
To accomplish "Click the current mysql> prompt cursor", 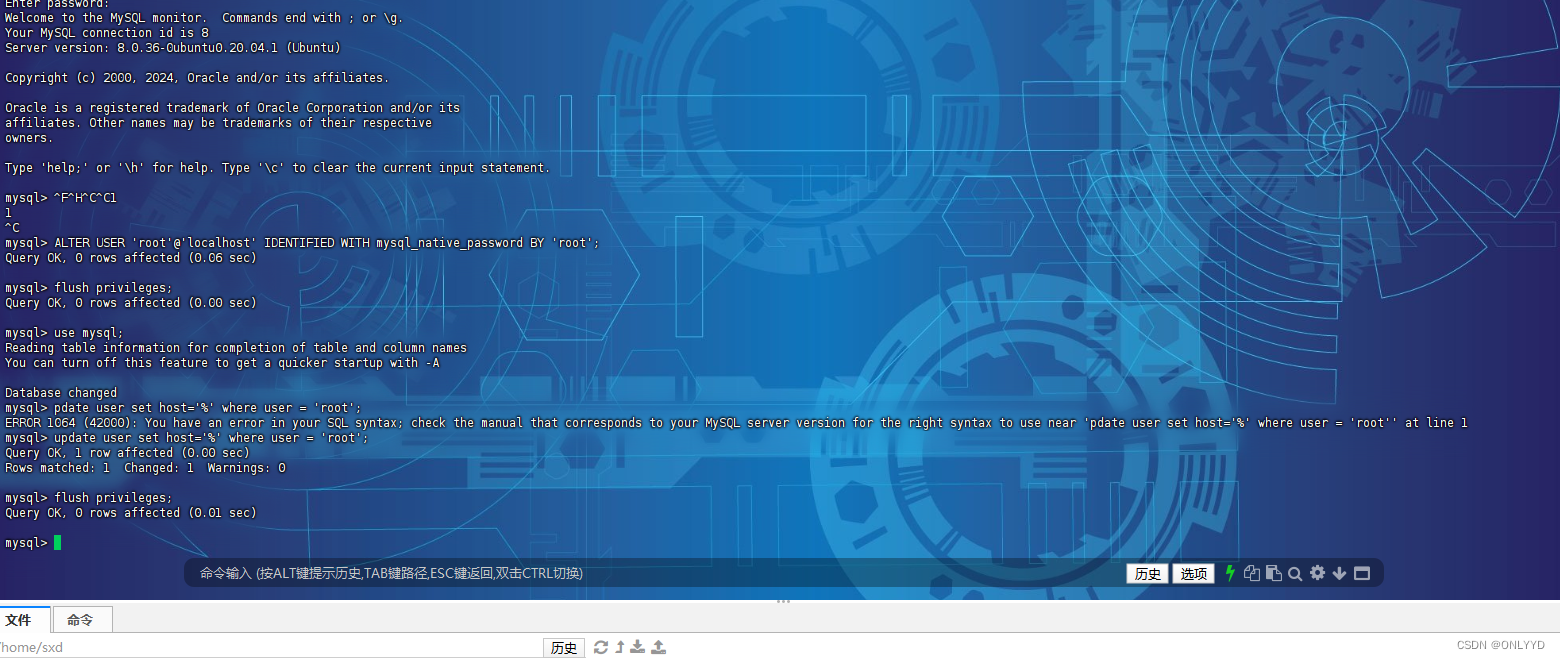I will point(58,542).
